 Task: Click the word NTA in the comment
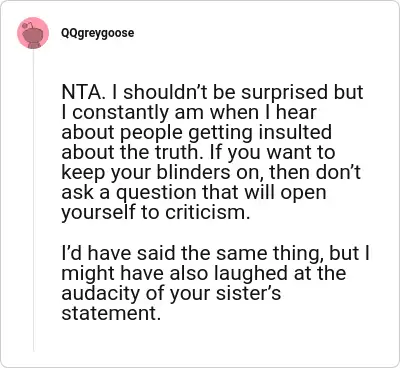[x=81, y=92]
